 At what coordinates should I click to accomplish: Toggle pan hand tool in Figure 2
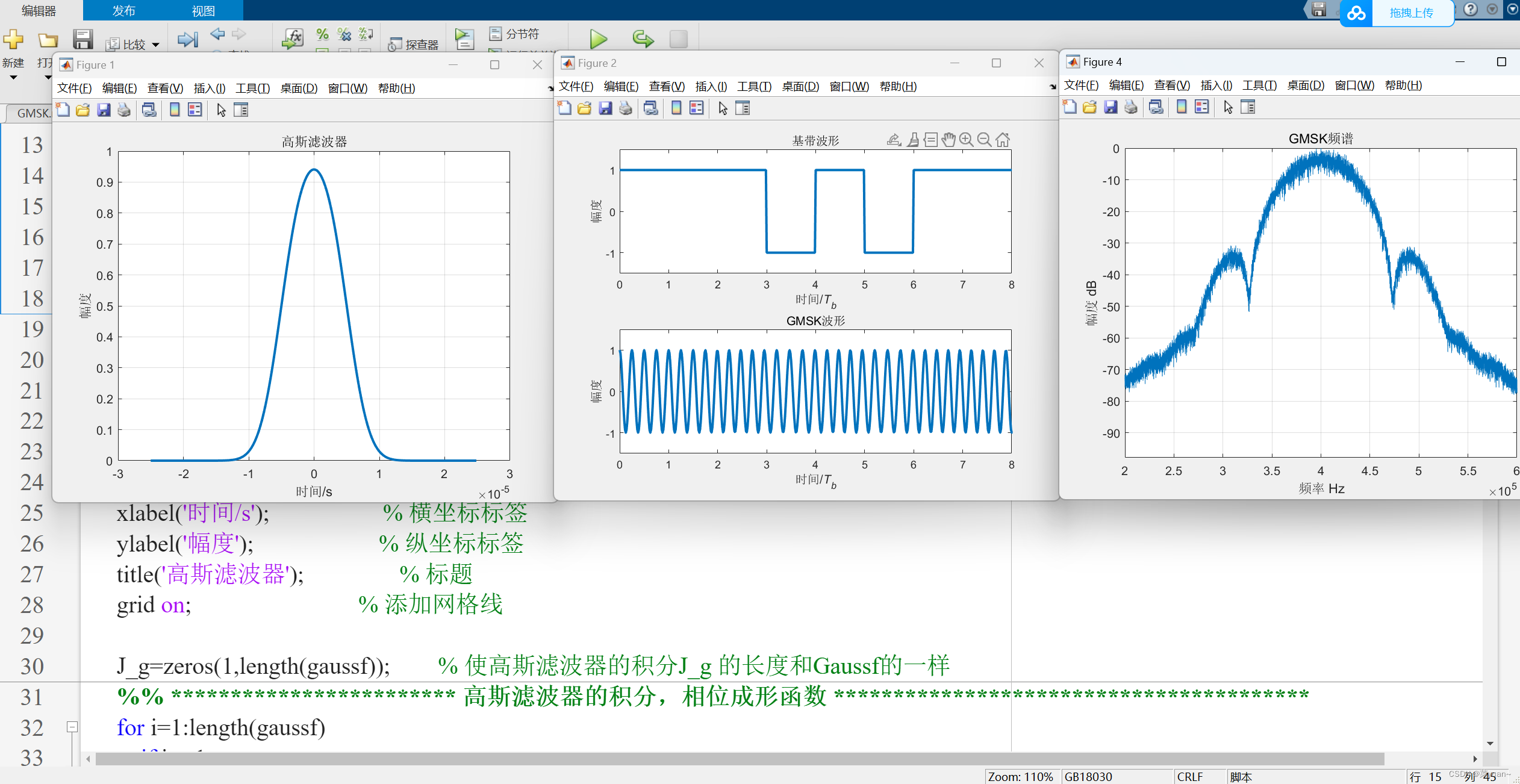click(948, 140)
